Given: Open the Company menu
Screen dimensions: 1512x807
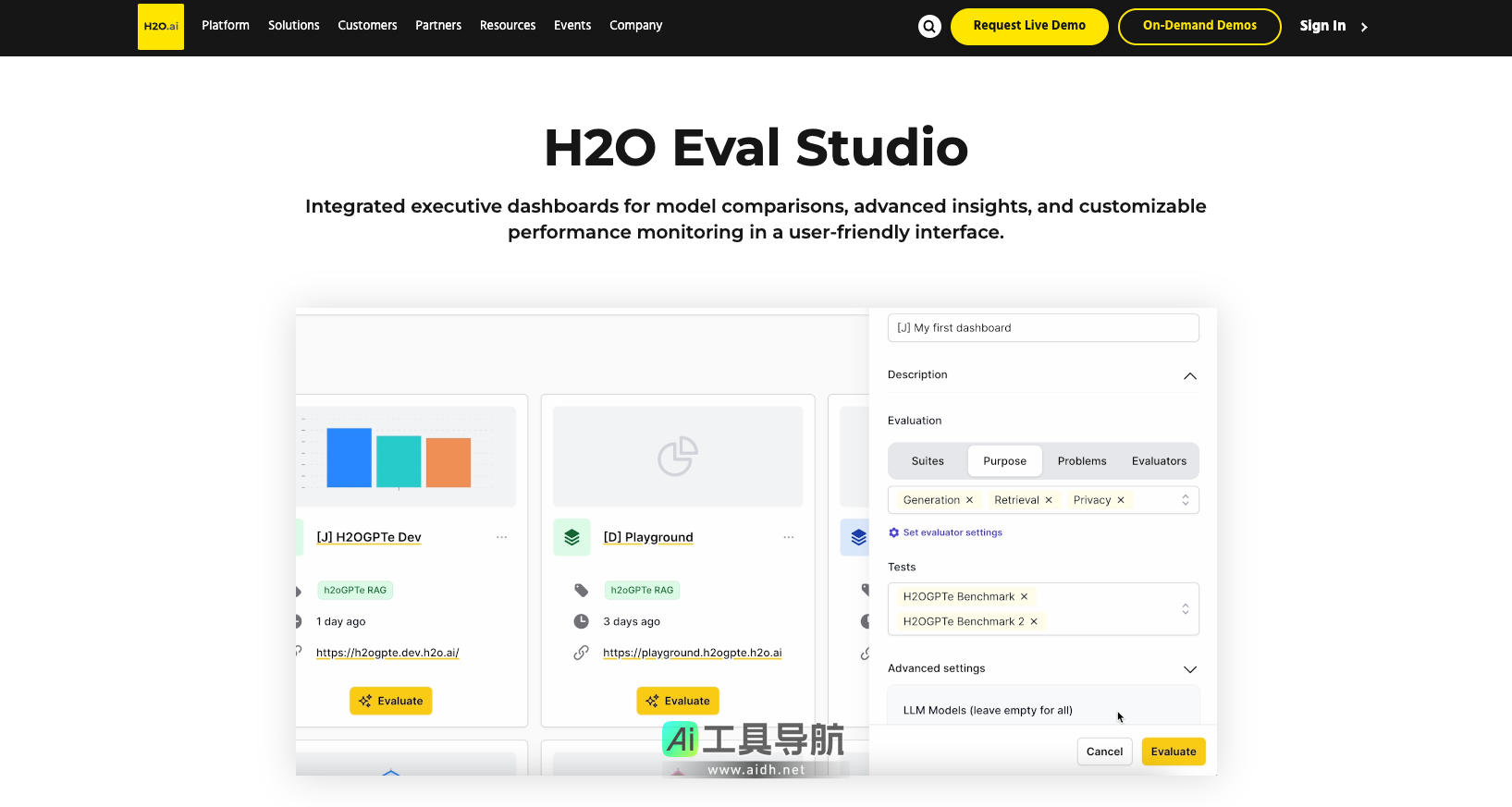Looking at the screenshot, I should pos(636,26).
